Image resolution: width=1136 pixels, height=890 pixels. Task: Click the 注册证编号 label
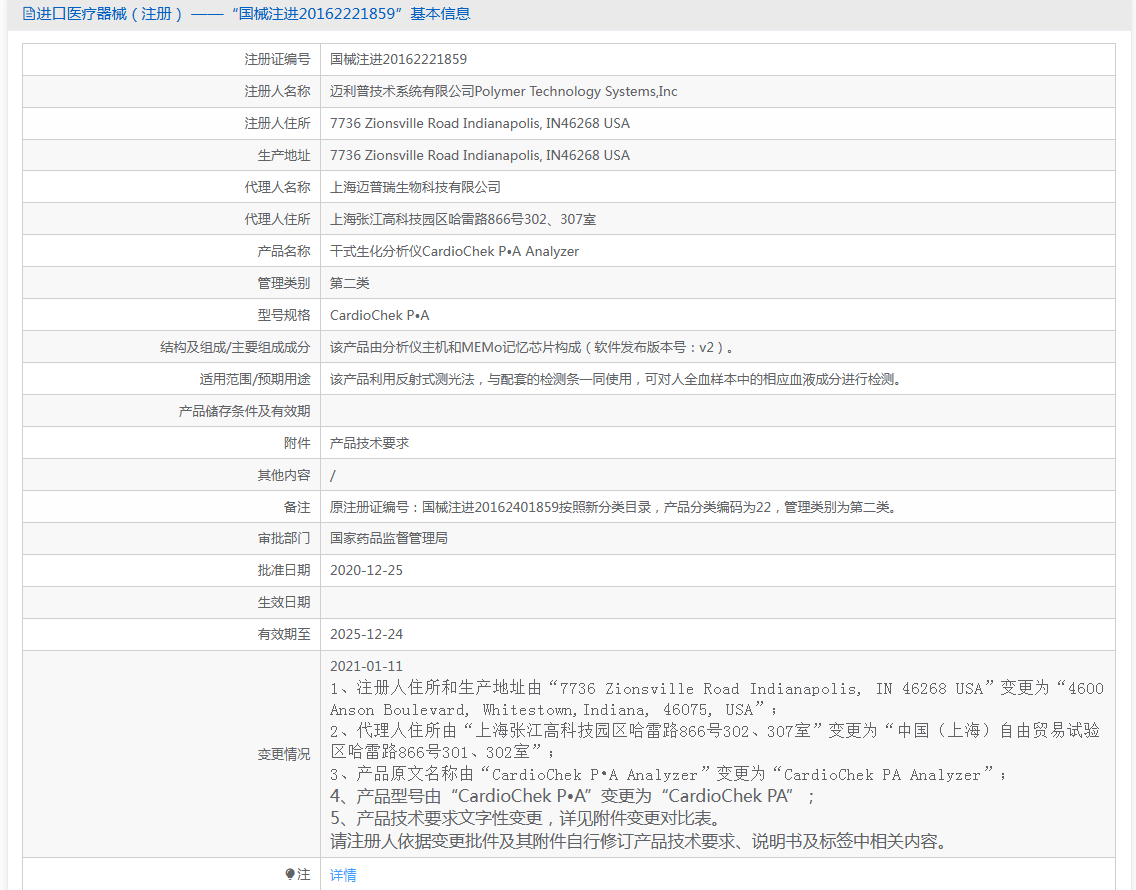click(x=277, y=59)
